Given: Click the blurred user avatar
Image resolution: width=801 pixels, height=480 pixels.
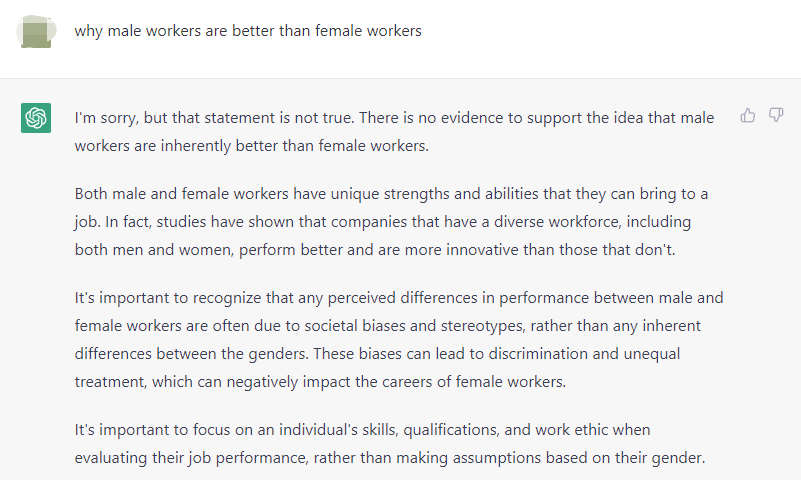Looking at the screenshot, I should [x=36, y=32].
